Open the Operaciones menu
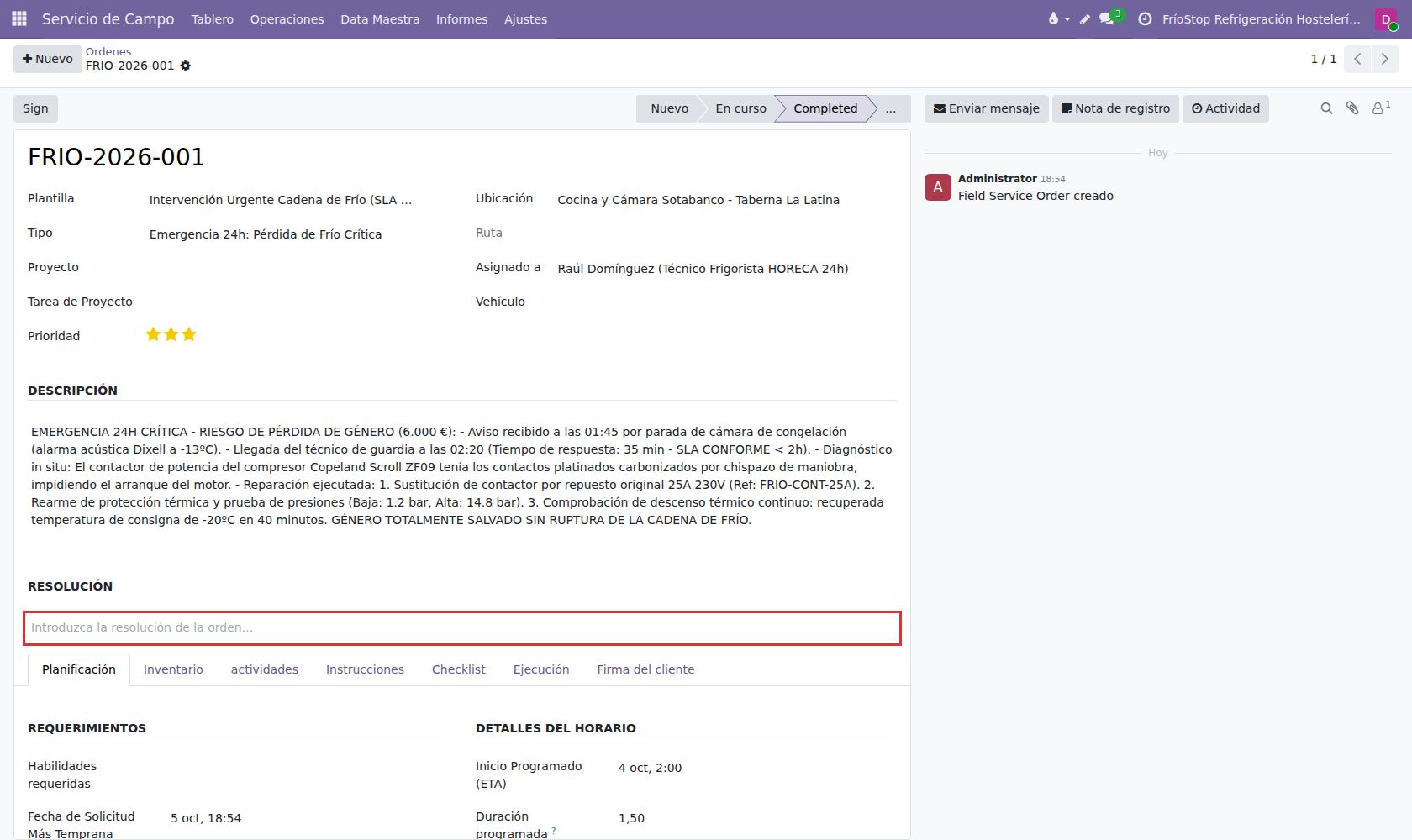 point(287,19)
